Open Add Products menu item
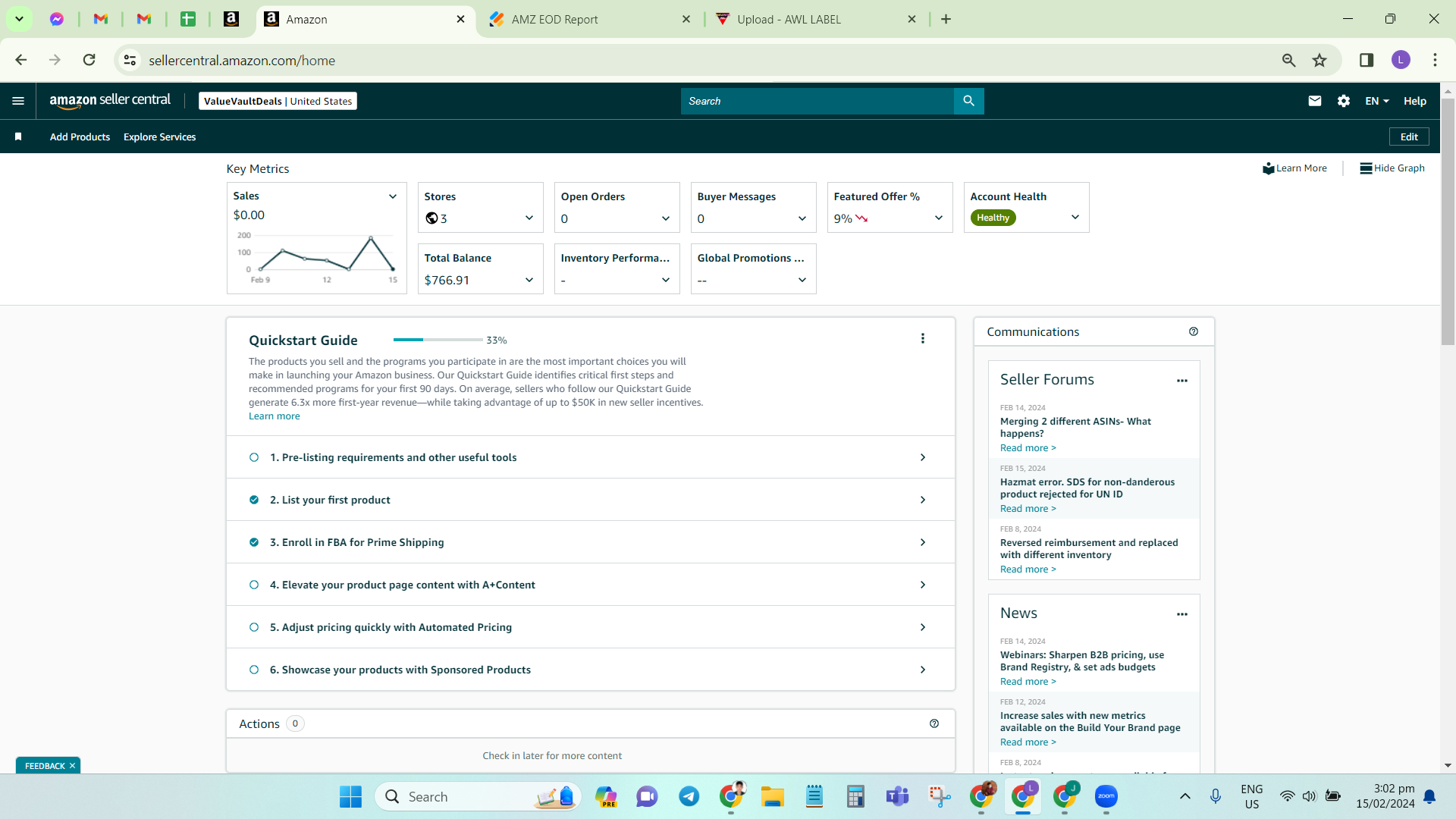 pos(80,136)
